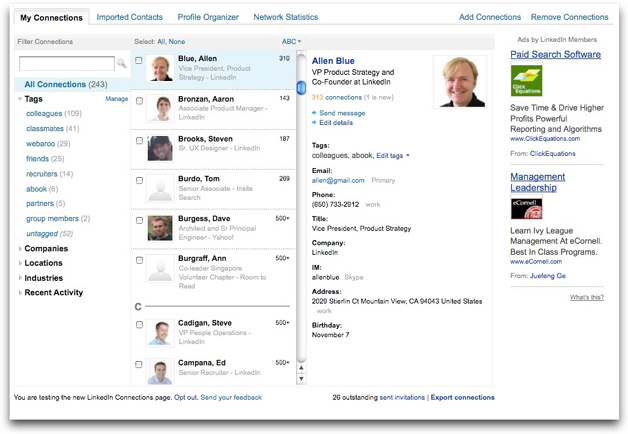628x434 pixels.
Task: Open the Network Statistics tab
Action: coord(286,17)
